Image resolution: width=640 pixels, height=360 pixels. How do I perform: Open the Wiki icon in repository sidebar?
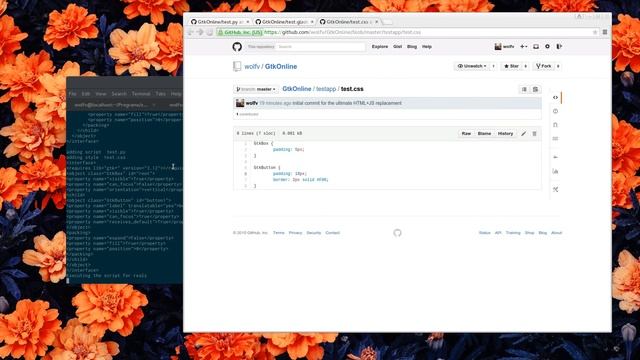[x=555, y=139]
